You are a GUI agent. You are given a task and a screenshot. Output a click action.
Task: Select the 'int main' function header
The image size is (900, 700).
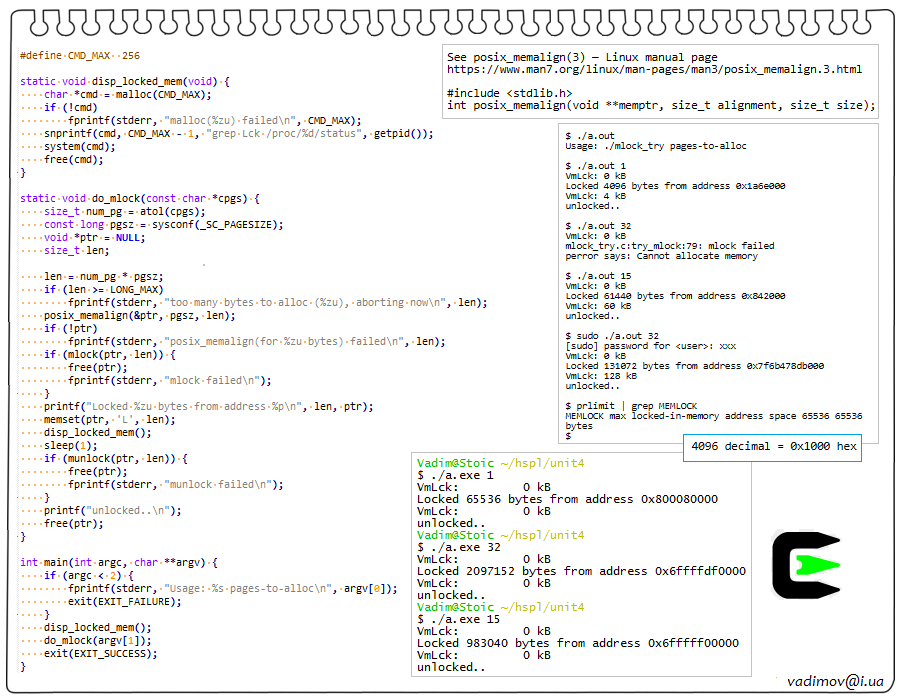118,563
